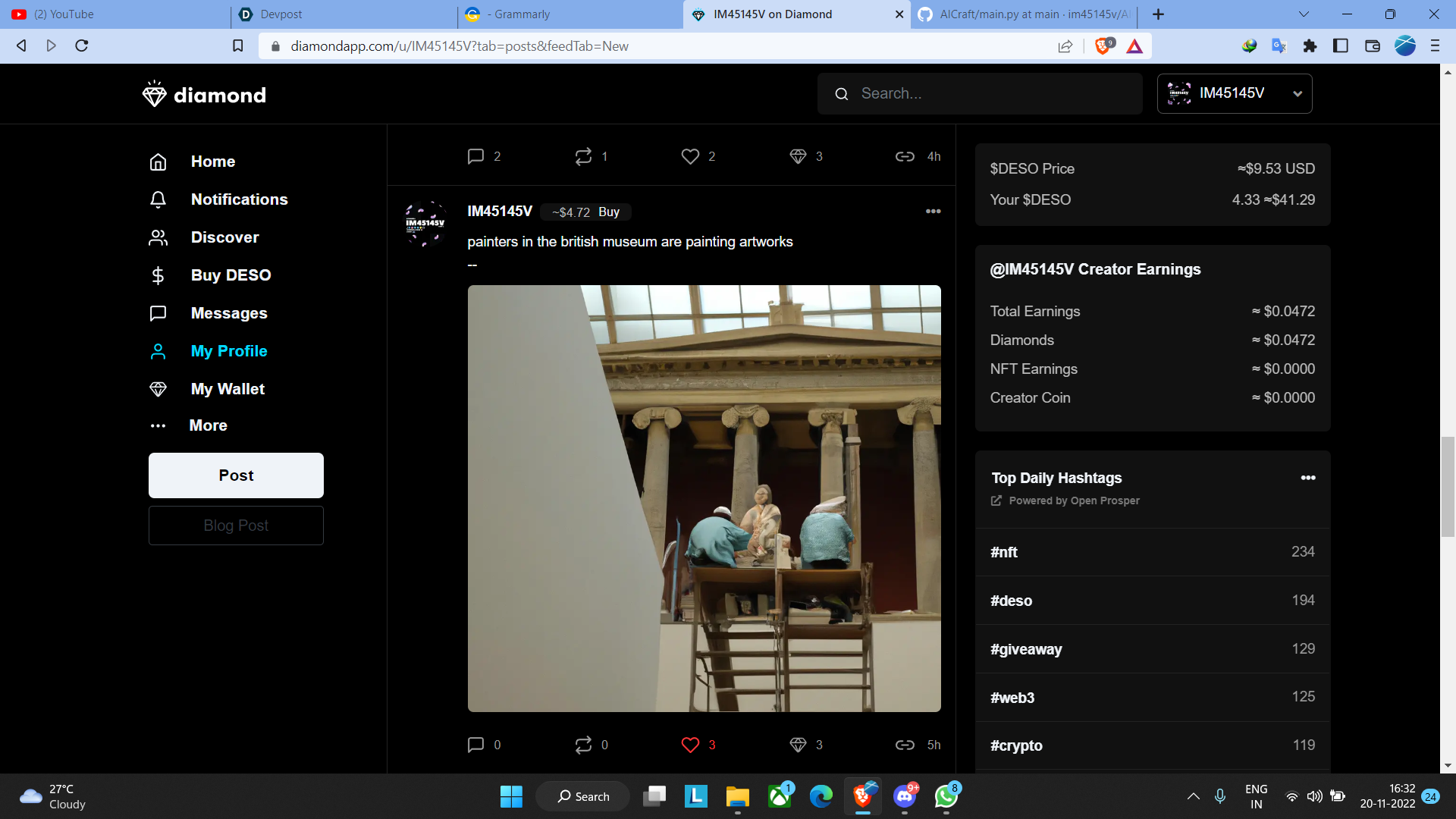
Task: Open Brave Shields icon in address bar
Action: pos(1104,46)
